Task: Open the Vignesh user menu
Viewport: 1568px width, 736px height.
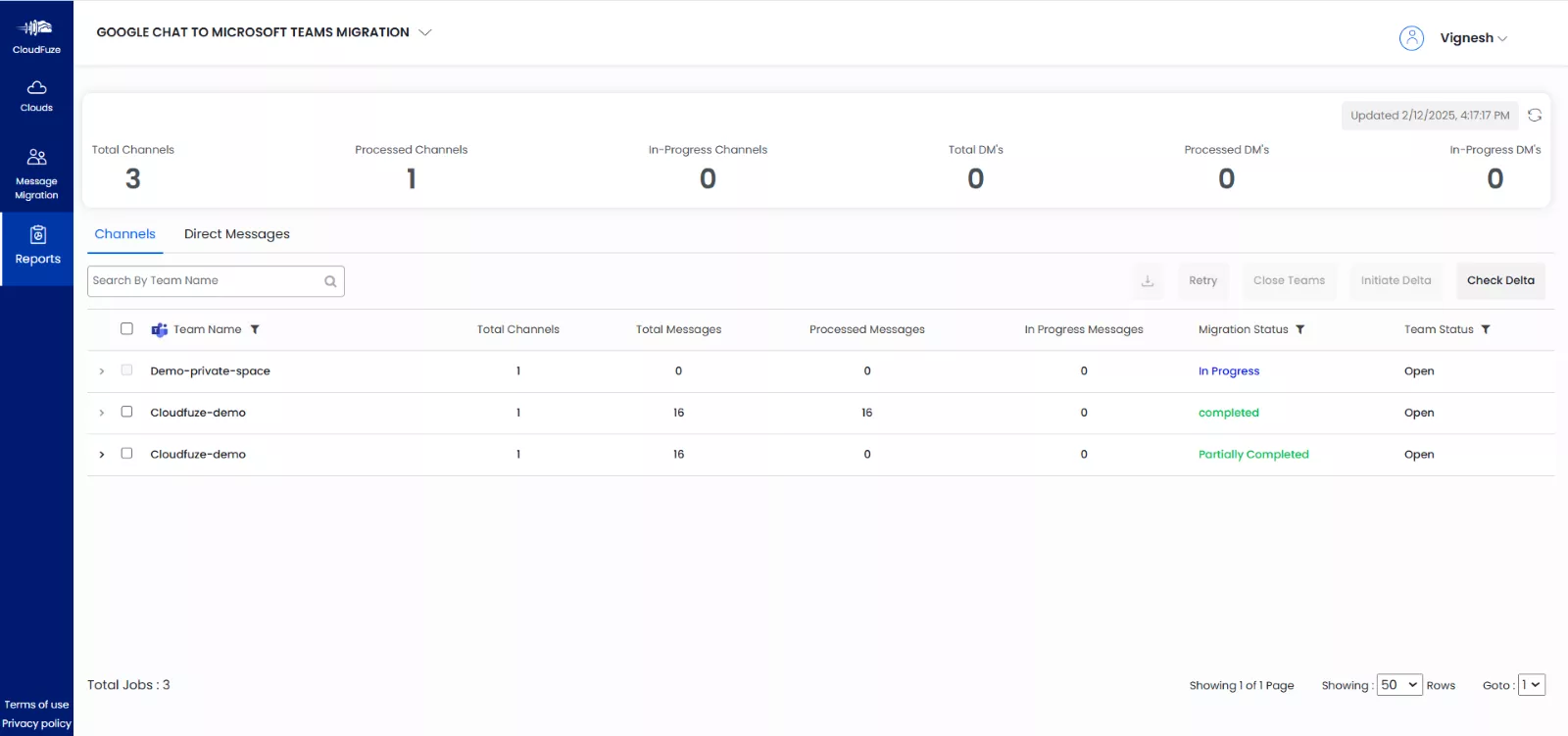Action: coord(1473,38)
